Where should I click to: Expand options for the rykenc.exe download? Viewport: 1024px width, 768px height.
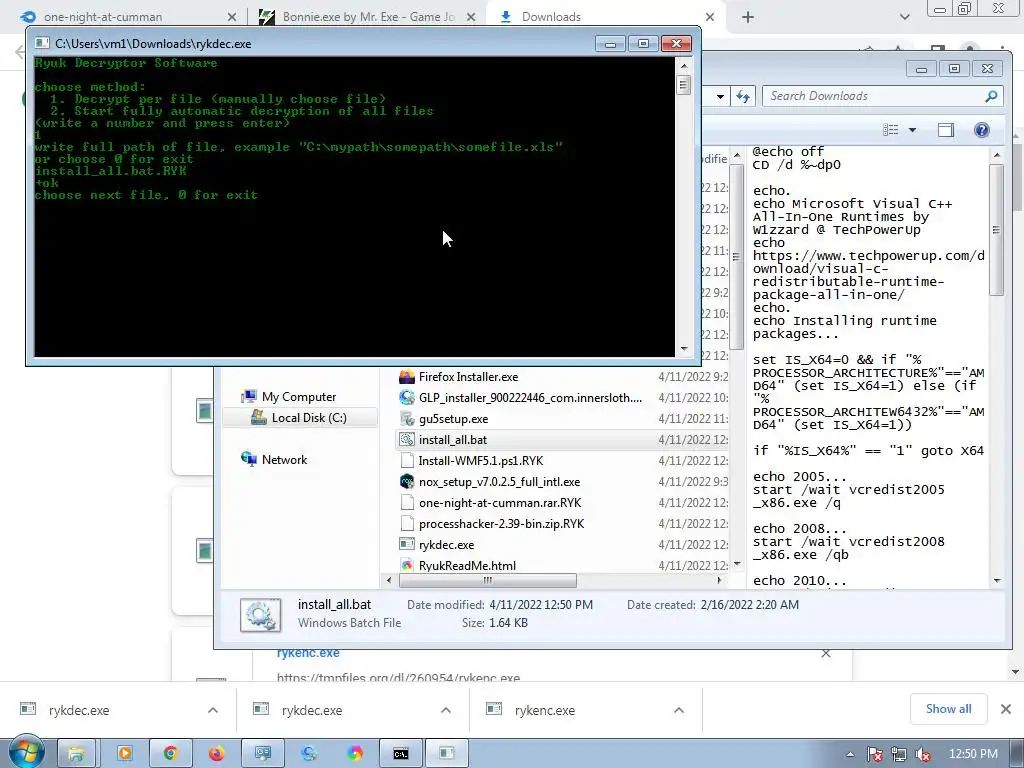[x=679, y=710]
